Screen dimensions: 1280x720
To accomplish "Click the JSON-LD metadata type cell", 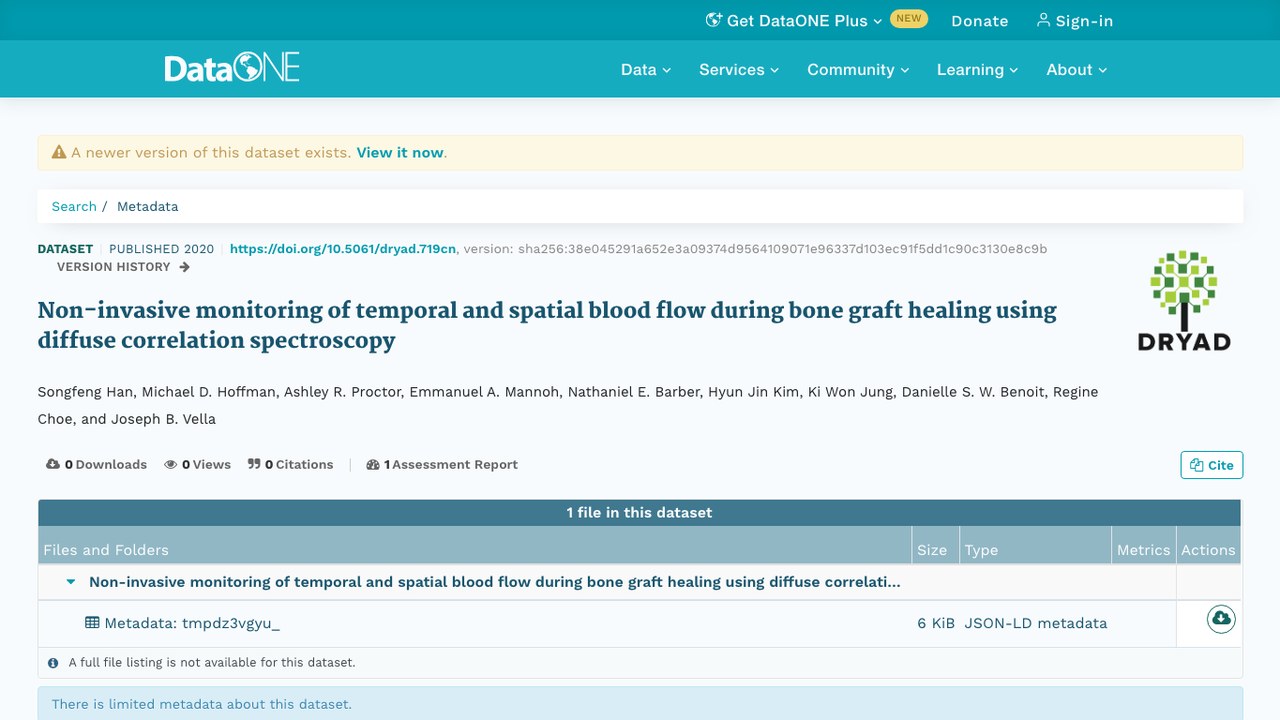I will pos(1036,623).
